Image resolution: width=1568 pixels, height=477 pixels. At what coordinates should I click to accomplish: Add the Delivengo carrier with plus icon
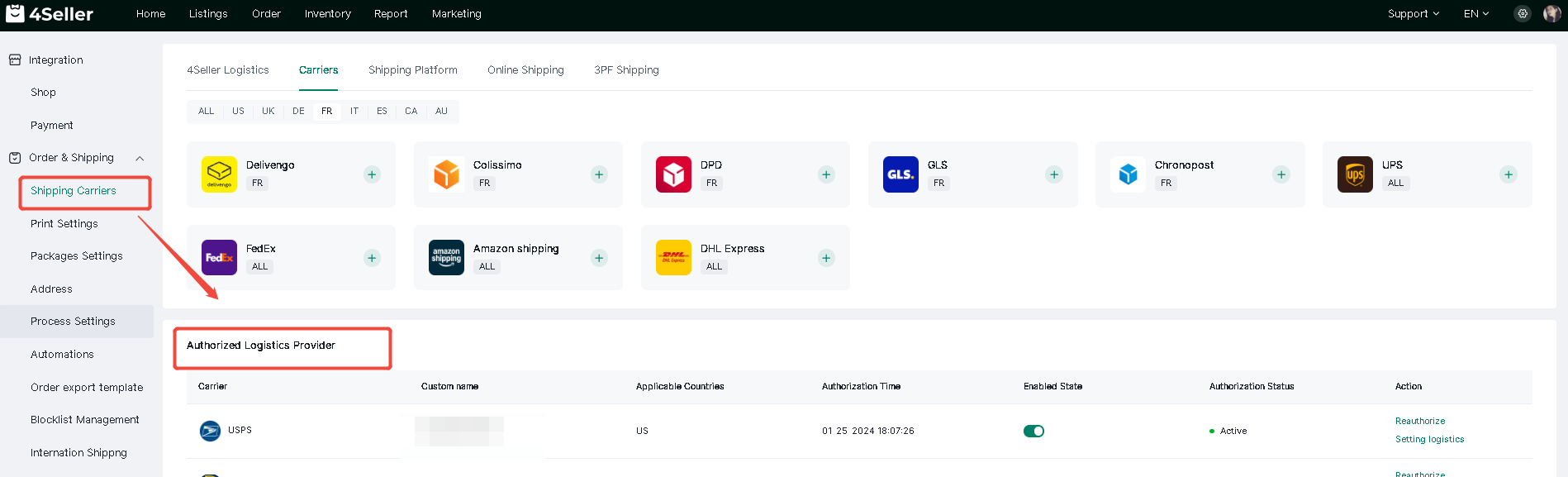372,174
